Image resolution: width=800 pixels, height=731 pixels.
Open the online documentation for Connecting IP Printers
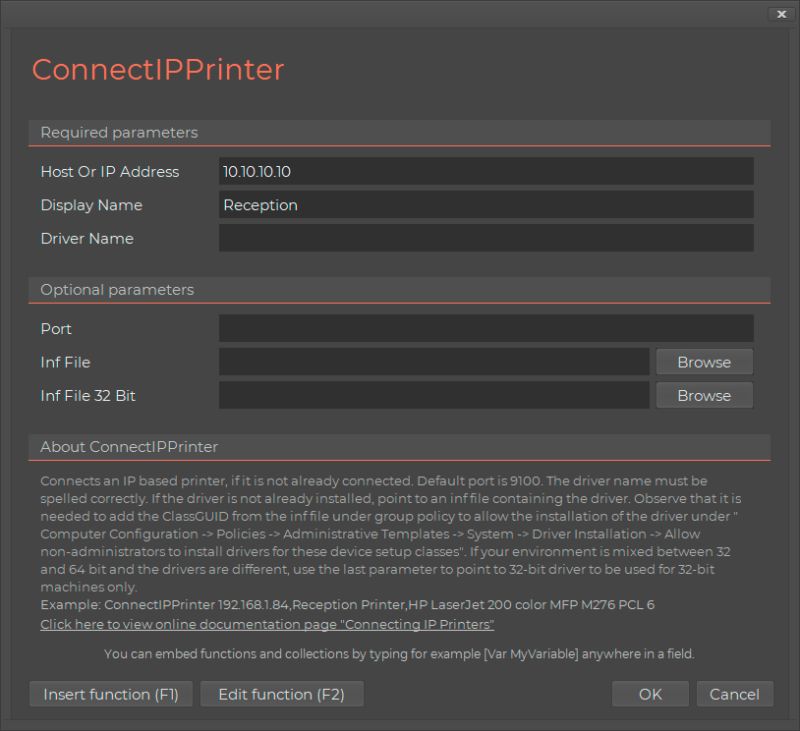pyautogui.click(x=264, y=624)
